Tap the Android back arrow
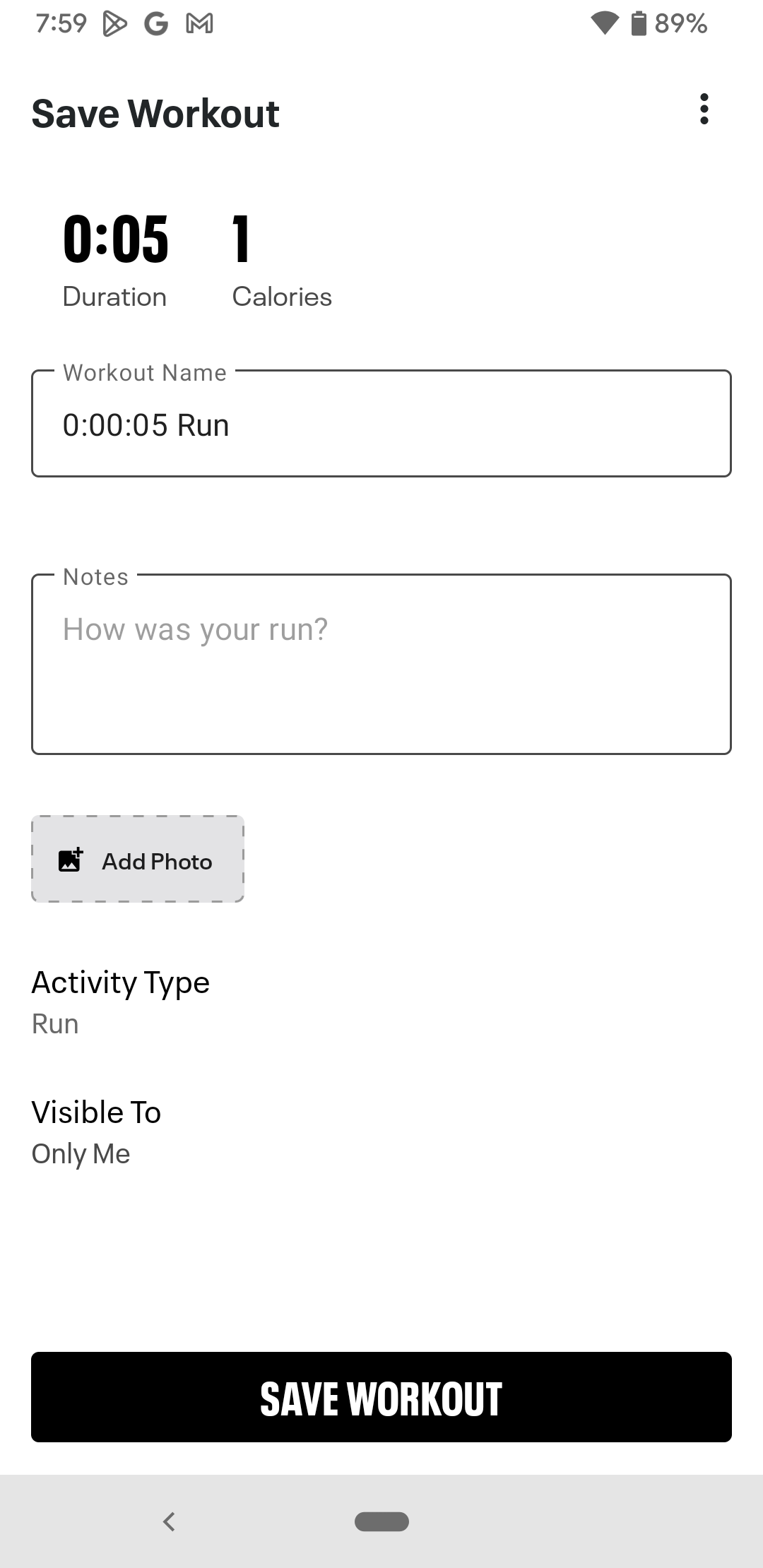Screen dimensions: 763x1568 point(169,1521)
